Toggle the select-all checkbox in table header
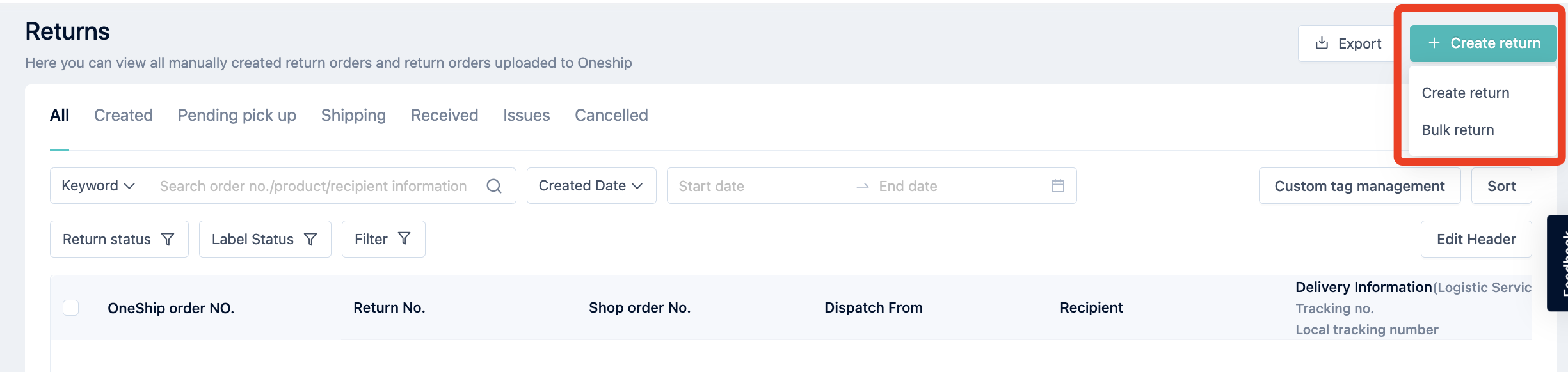 pos(71,307)
